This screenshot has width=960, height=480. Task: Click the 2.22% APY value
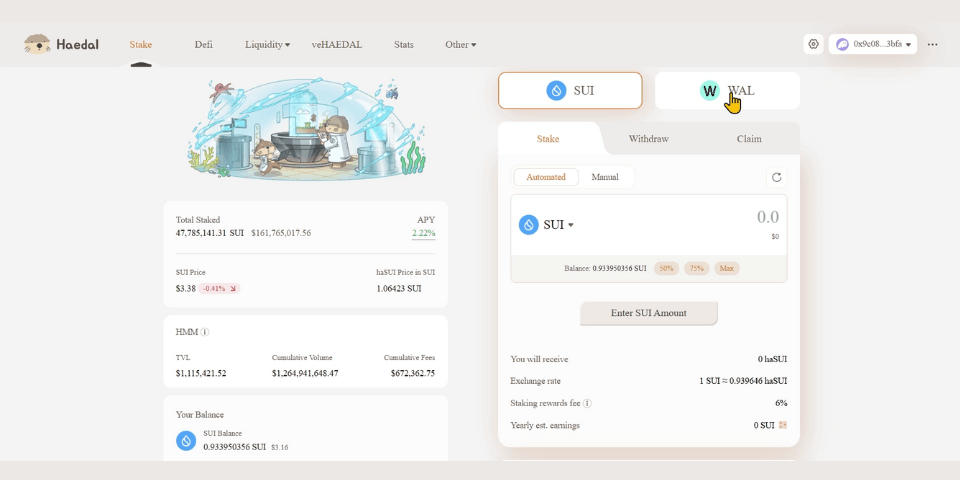[x=424, y=233]
